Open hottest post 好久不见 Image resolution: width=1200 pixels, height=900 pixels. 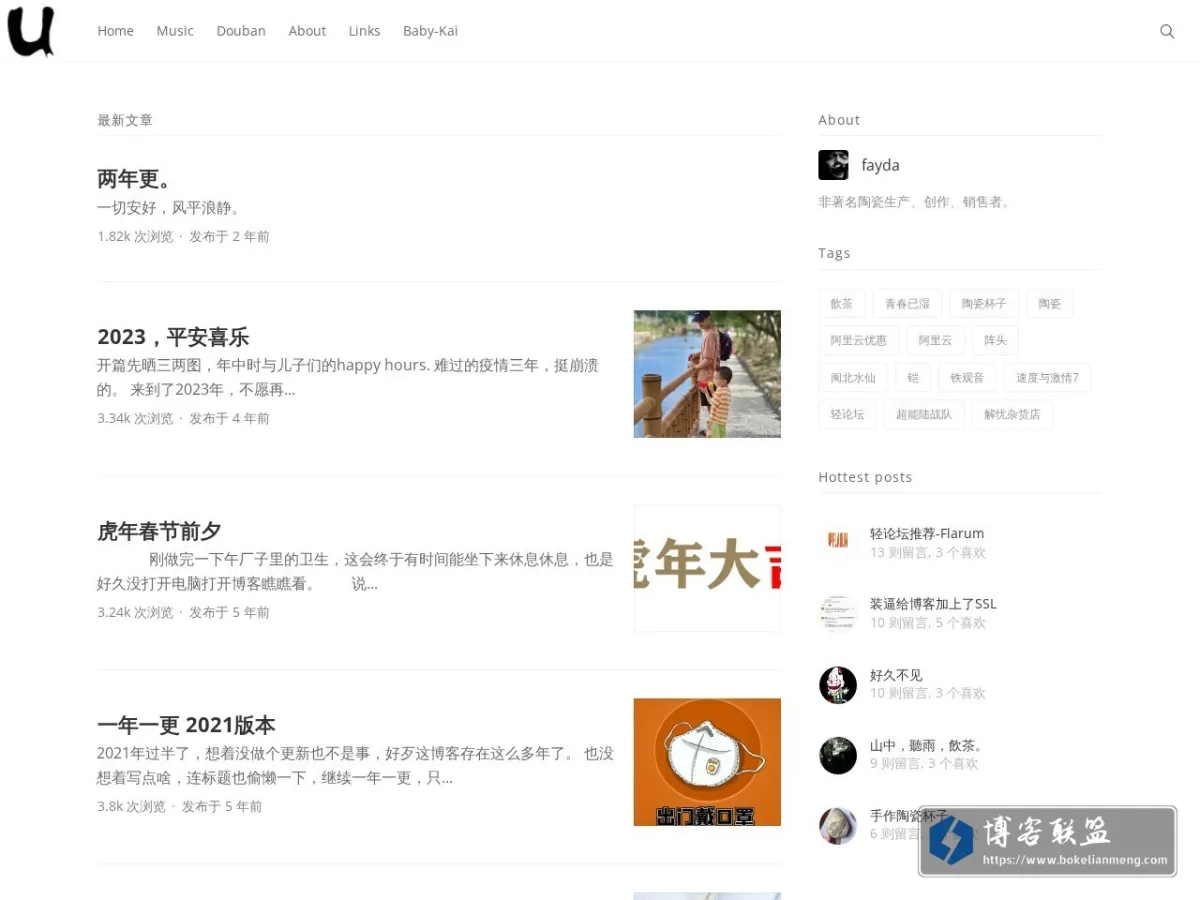pyautogui.click(x=896, y=675)
